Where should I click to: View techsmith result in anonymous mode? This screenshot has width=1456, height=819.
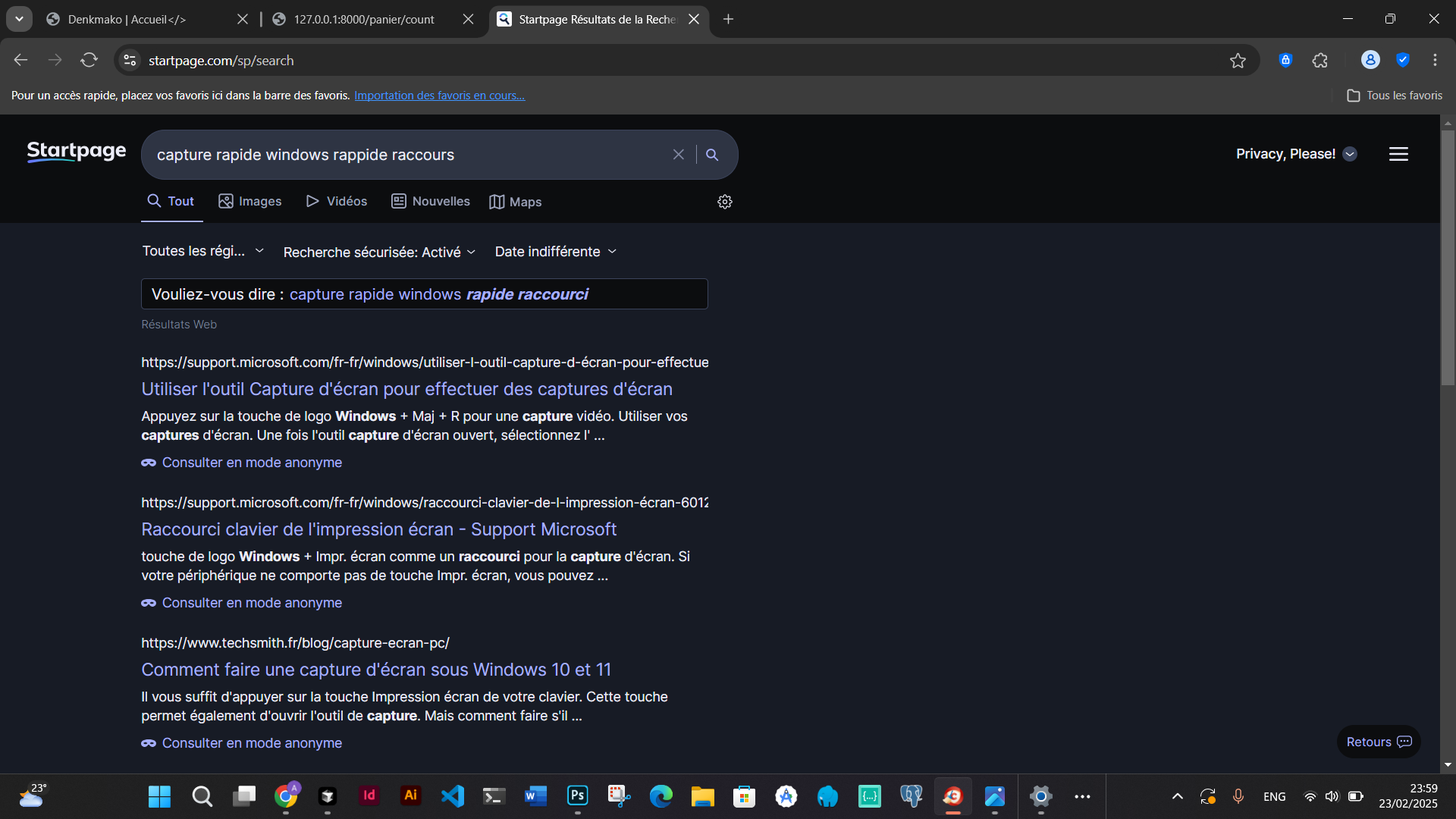pyautogui.click(x=242, y=743)
